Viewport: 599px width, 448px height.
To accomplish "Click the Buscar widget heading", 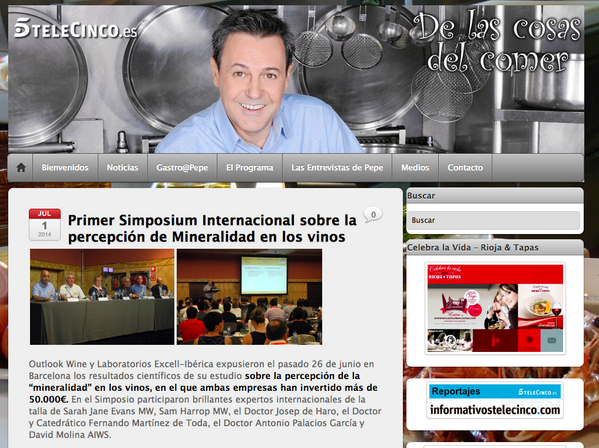I will (421, 196).
